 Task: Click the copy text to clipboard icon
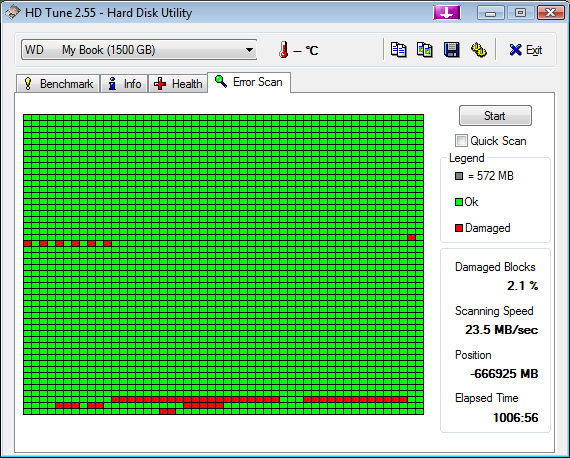pos(398,50)
